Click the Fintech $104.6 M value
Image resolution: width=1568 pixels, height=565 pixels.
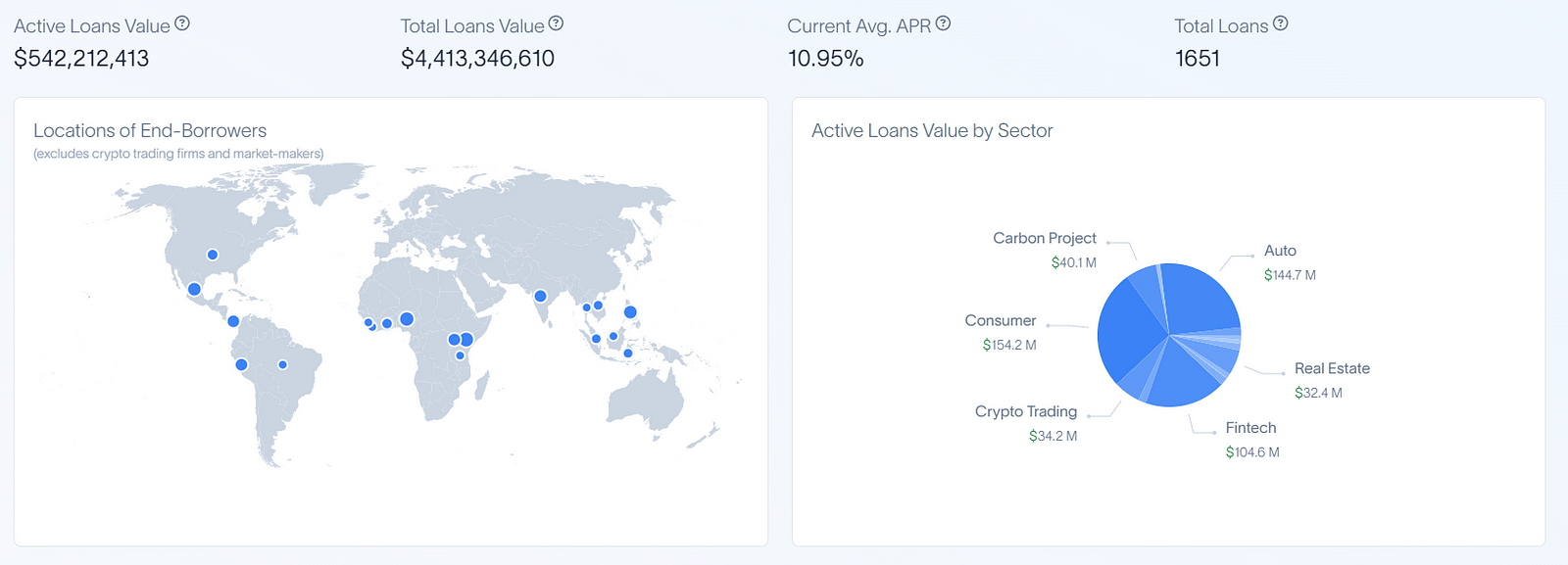(1251, 452)
